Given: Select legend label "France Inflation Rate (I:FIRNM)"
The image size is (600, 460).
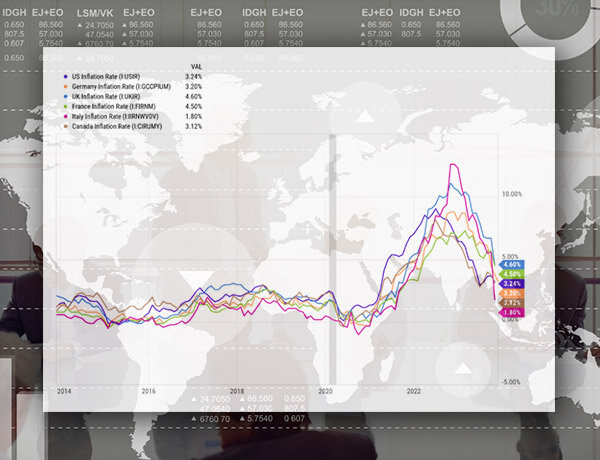Looking at the screenshot, I should coord(114,107).
